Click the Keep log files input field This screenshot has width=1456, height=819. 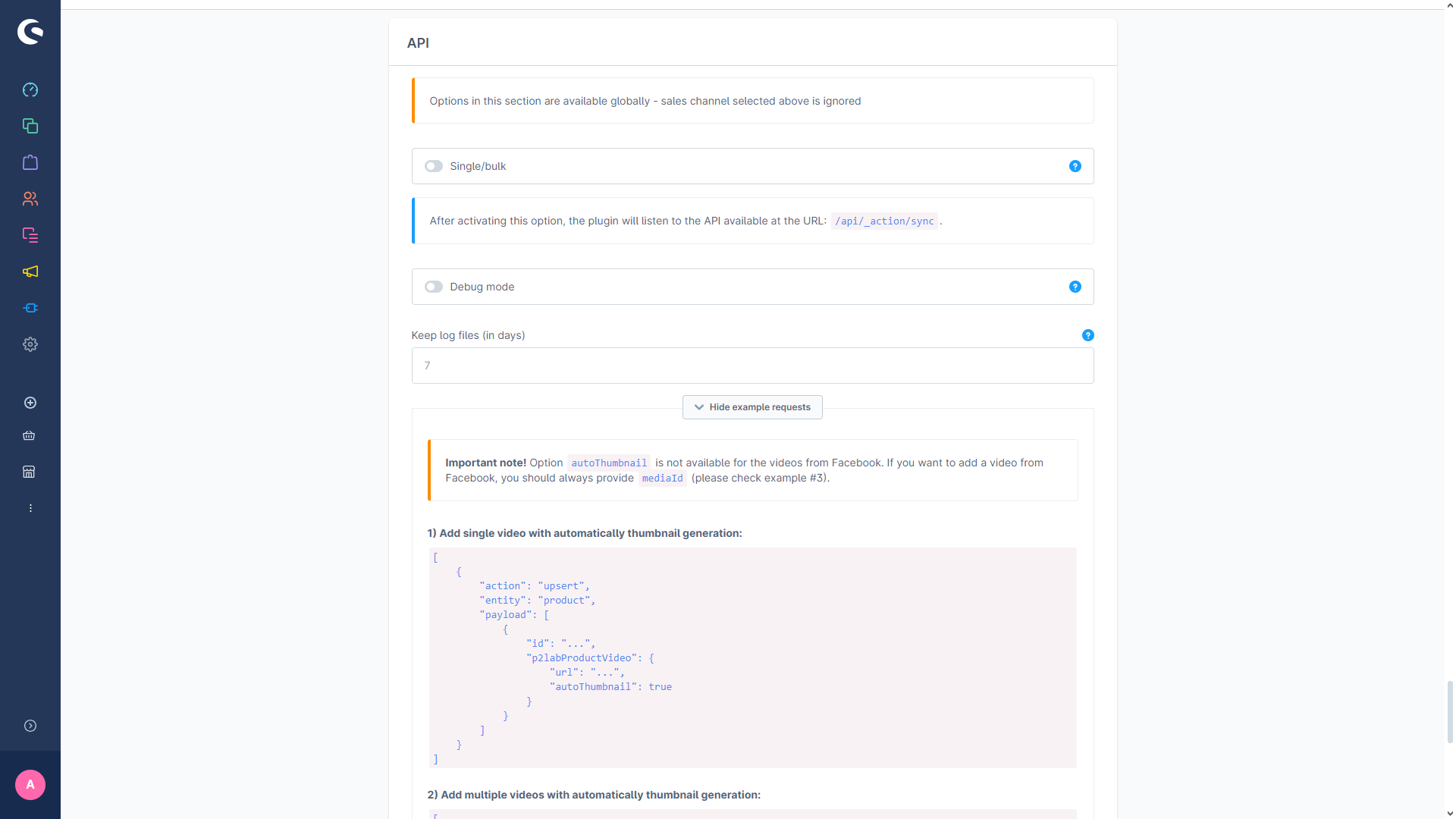pos(752,365)
